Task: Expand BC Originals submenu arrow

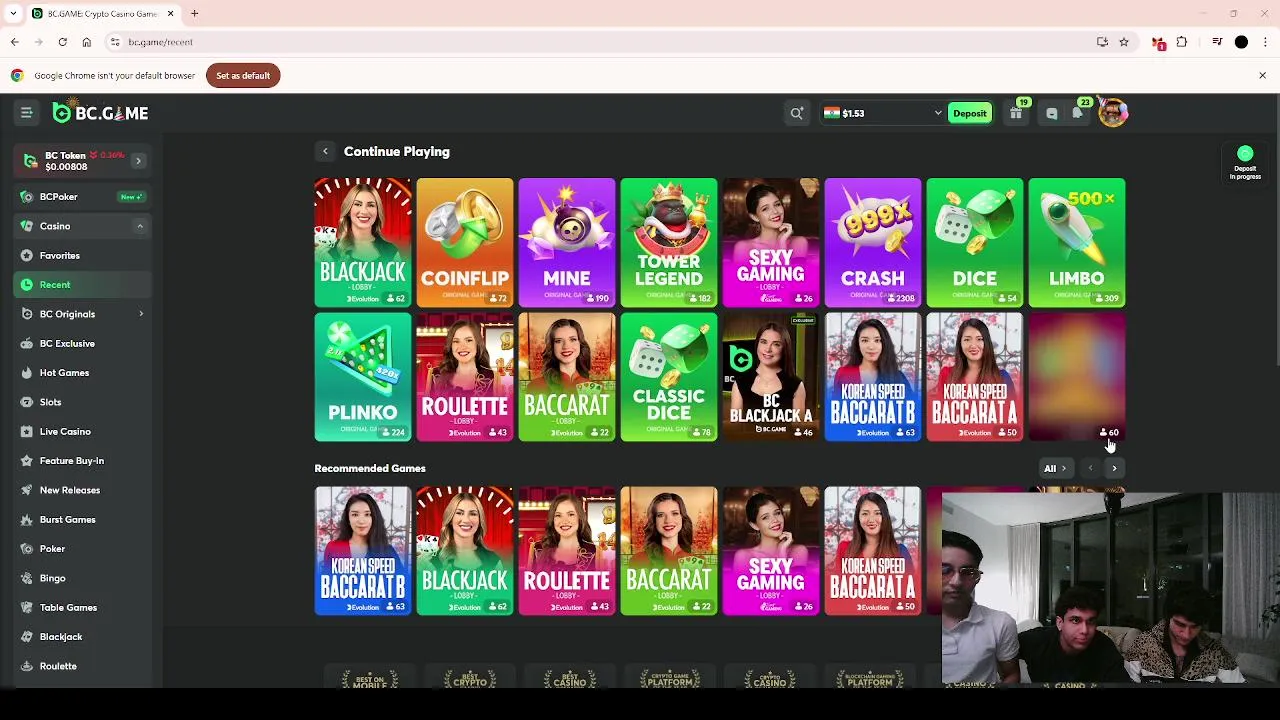Action: click(140, 314)
